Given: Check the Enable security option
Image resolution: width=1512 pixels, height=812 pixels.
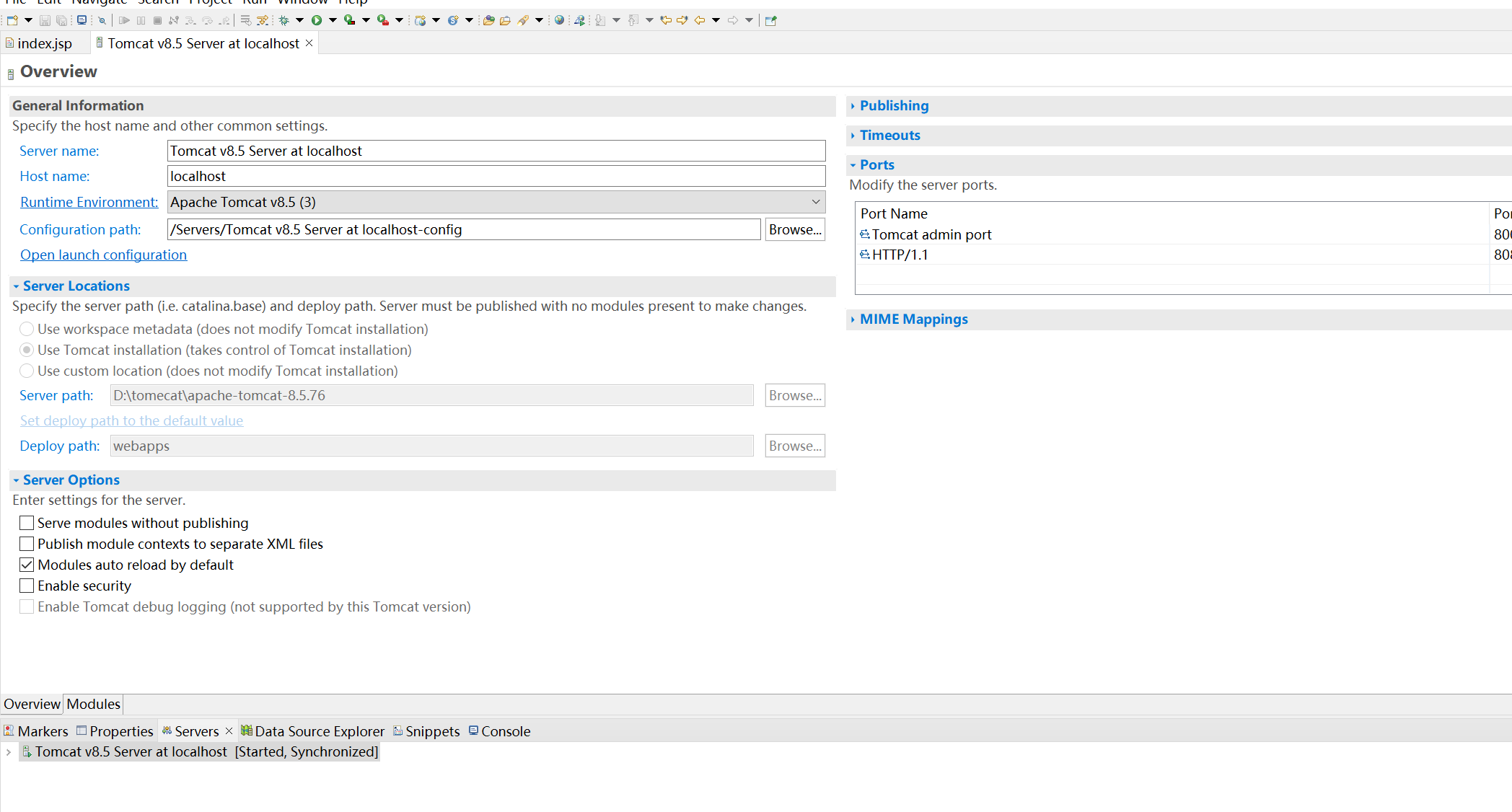Looking at the screenshot, I should click(x=27, y=586).
